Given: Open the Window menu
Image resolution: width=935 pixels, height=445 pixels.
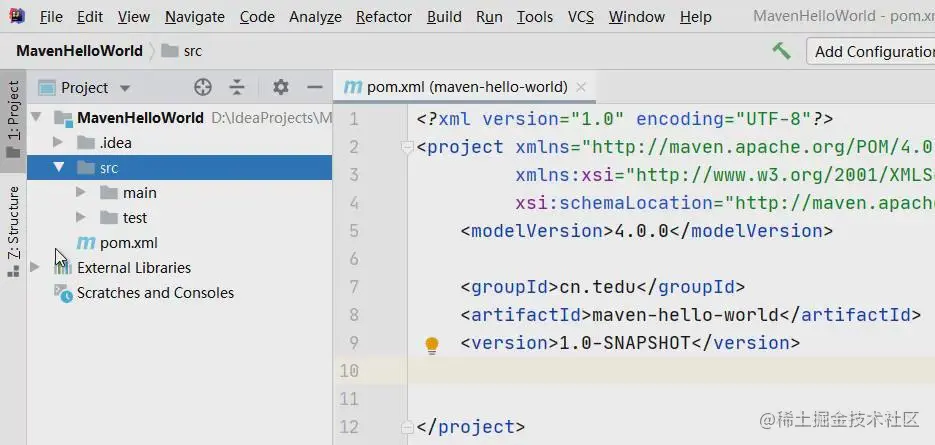Looking at the screenshot, I should pyautogui.click(x=637, y=17).
